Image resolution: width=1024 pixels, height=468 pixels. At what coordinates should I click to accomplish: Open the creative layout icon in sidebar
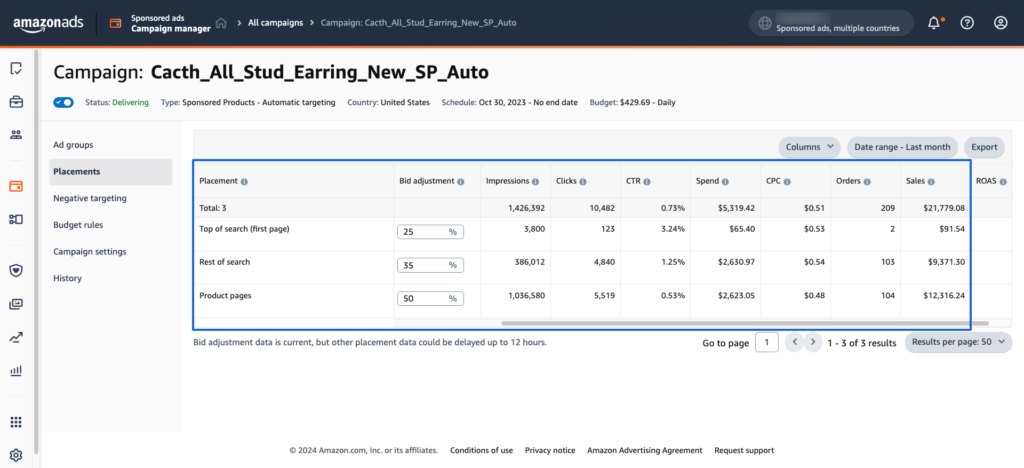point(16,219)
